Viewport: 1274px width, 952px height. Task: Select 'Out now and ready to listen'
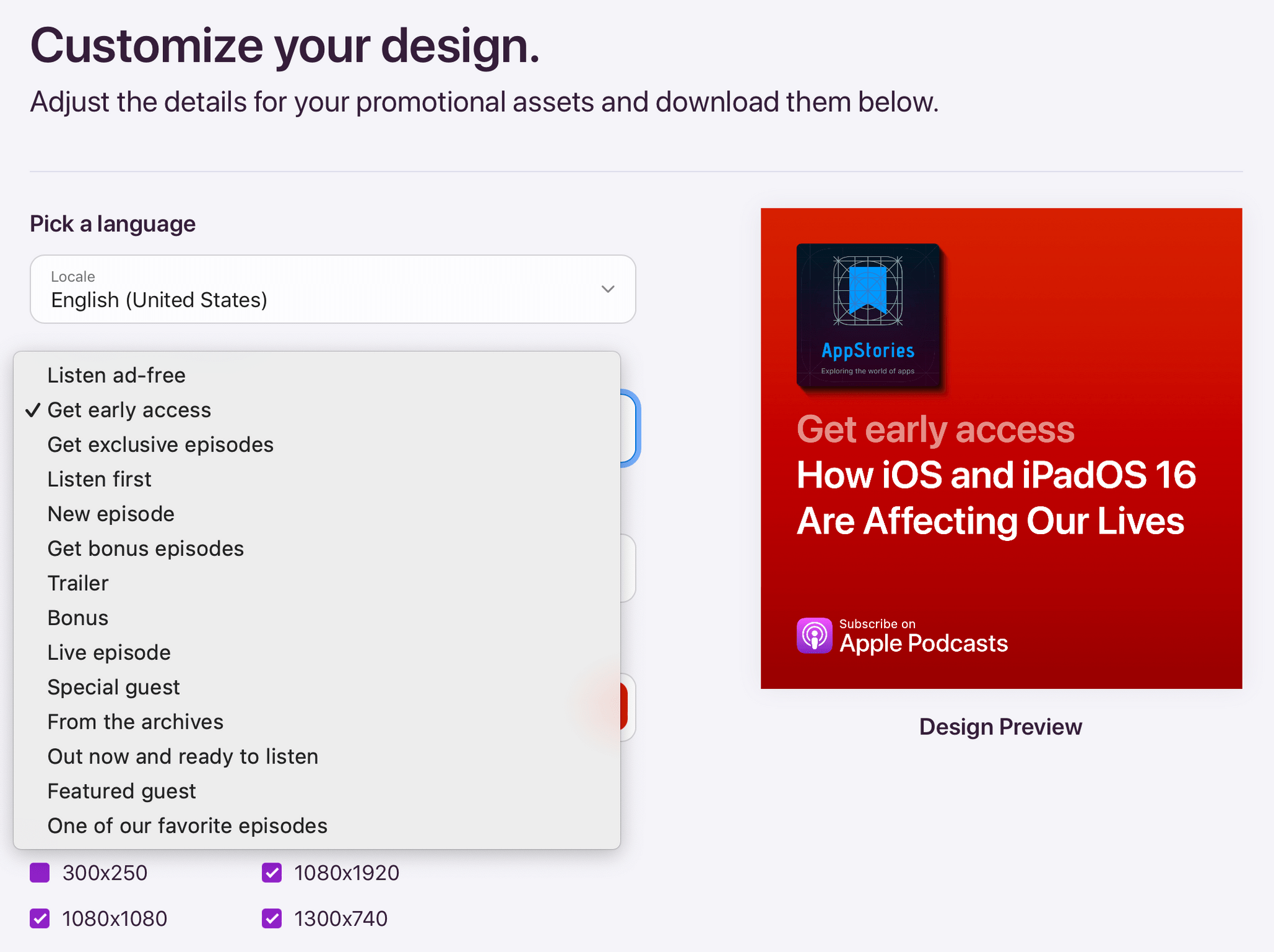point(317,757)
